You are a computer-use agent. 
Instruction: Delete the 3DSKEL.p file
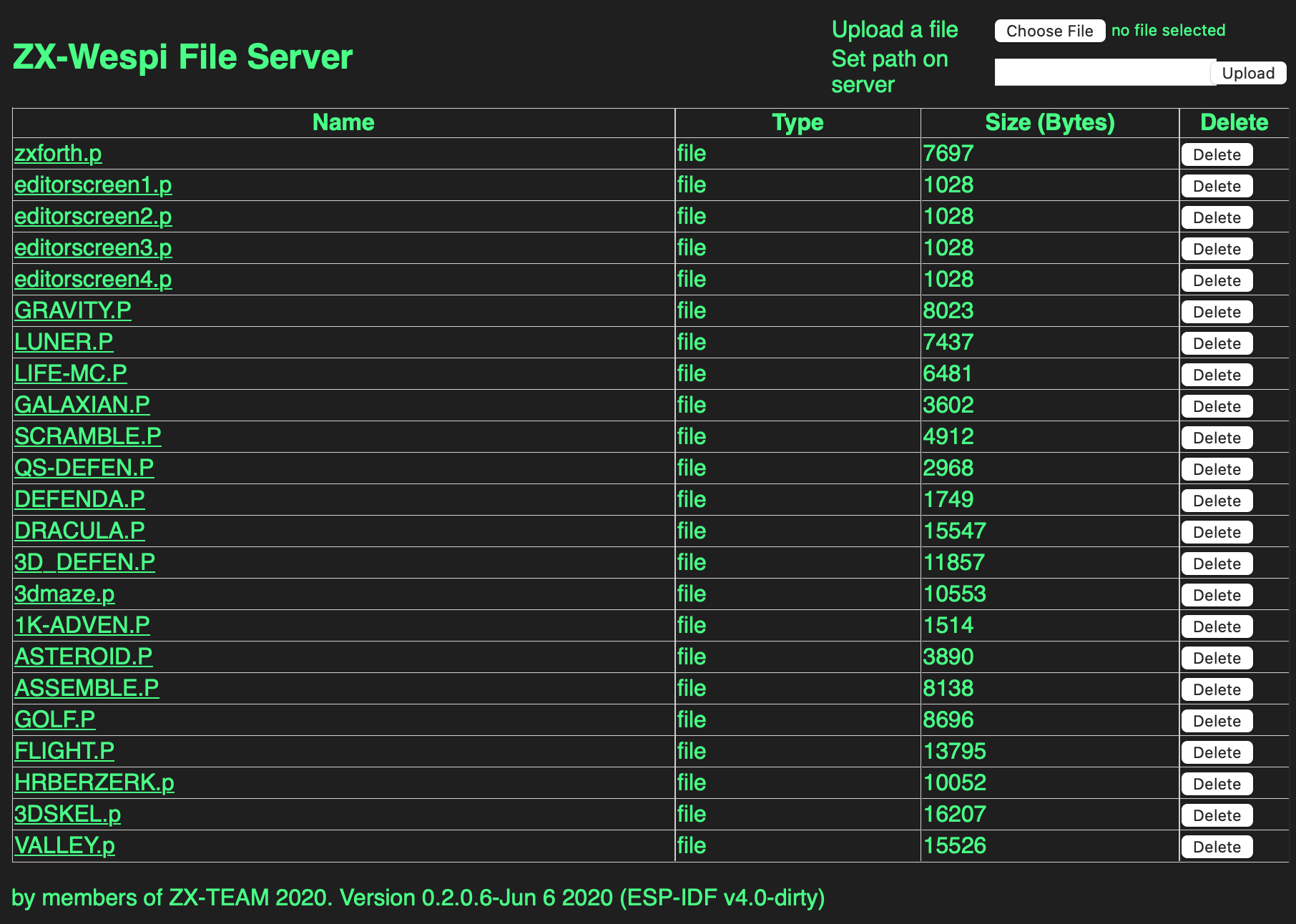coord(1216,816)
